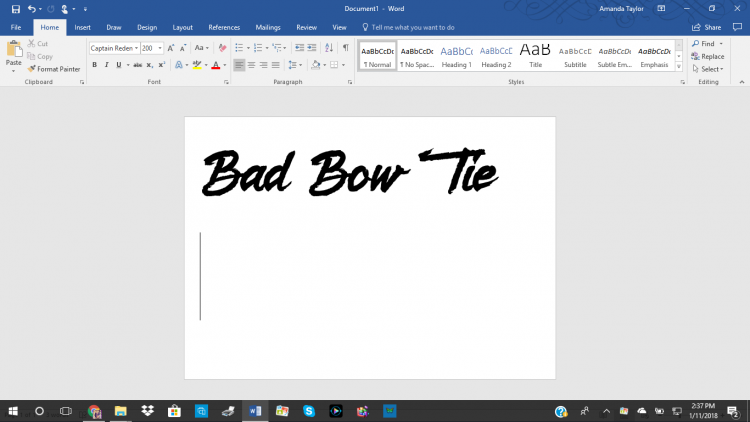Open the File tab

tap(16, 27)
